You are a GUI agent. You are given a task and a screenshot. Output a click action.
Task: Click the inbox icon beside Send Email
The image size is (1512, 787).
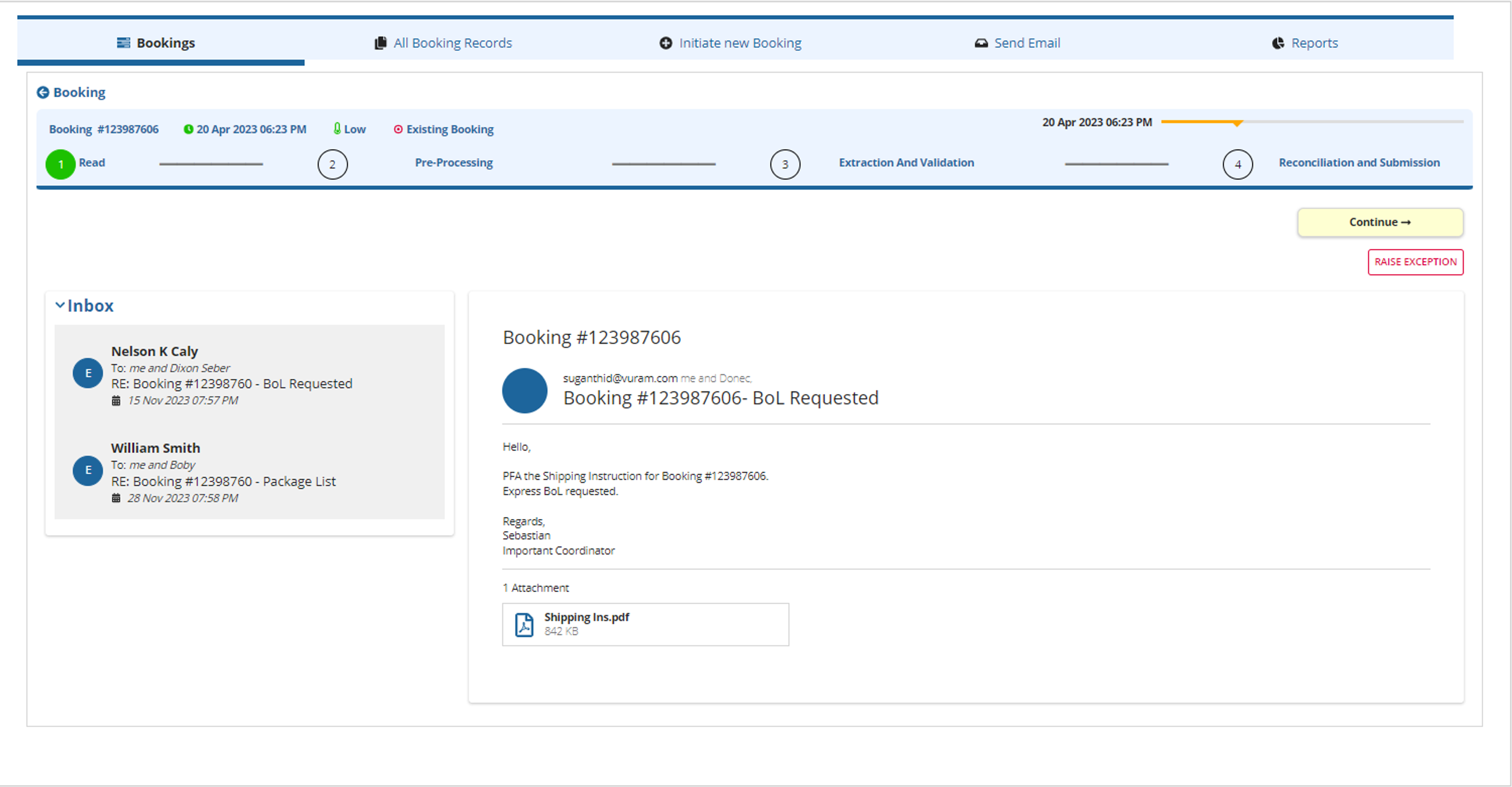pyautogui.click(x=981, y=43)
